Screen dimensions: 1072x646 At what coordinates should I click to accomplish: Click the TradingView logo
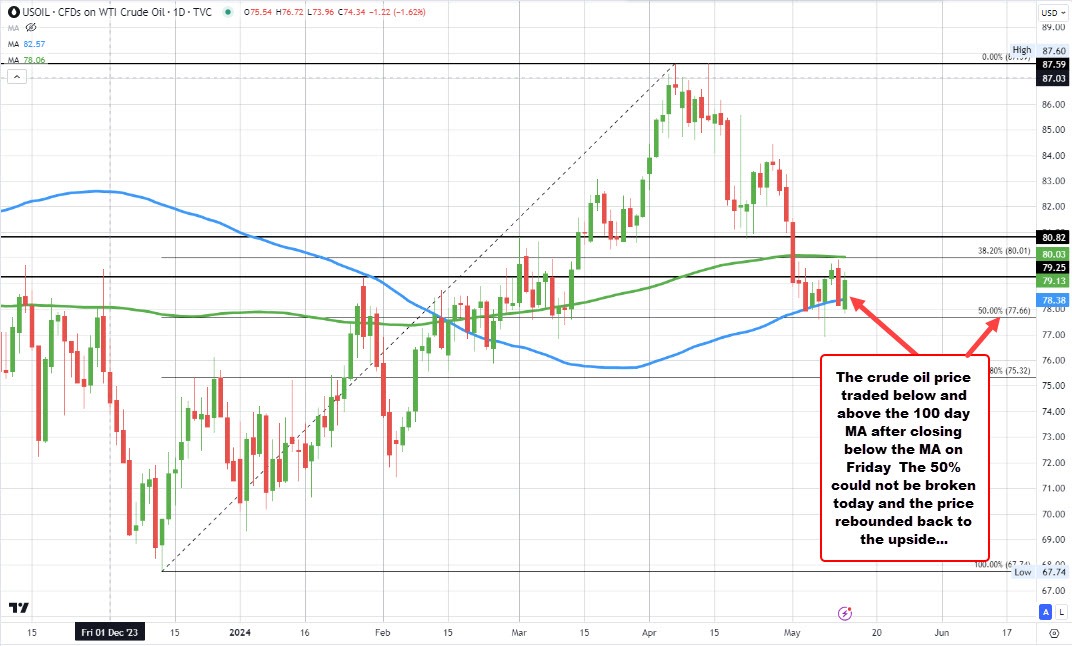pos(18,608)
